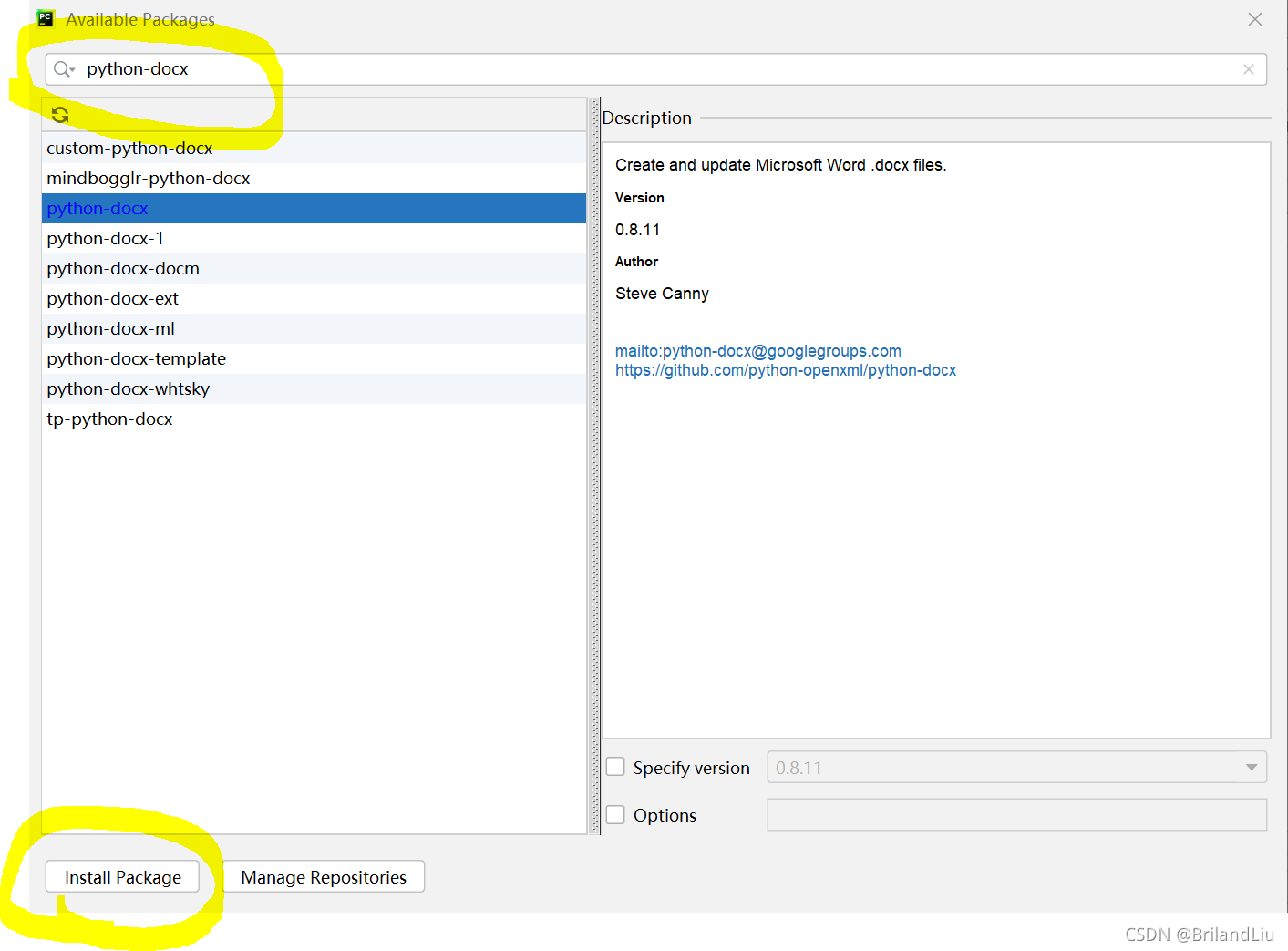Select python-docx-docm package
Screen dimensions: 1288x951
tap(314, 268)
